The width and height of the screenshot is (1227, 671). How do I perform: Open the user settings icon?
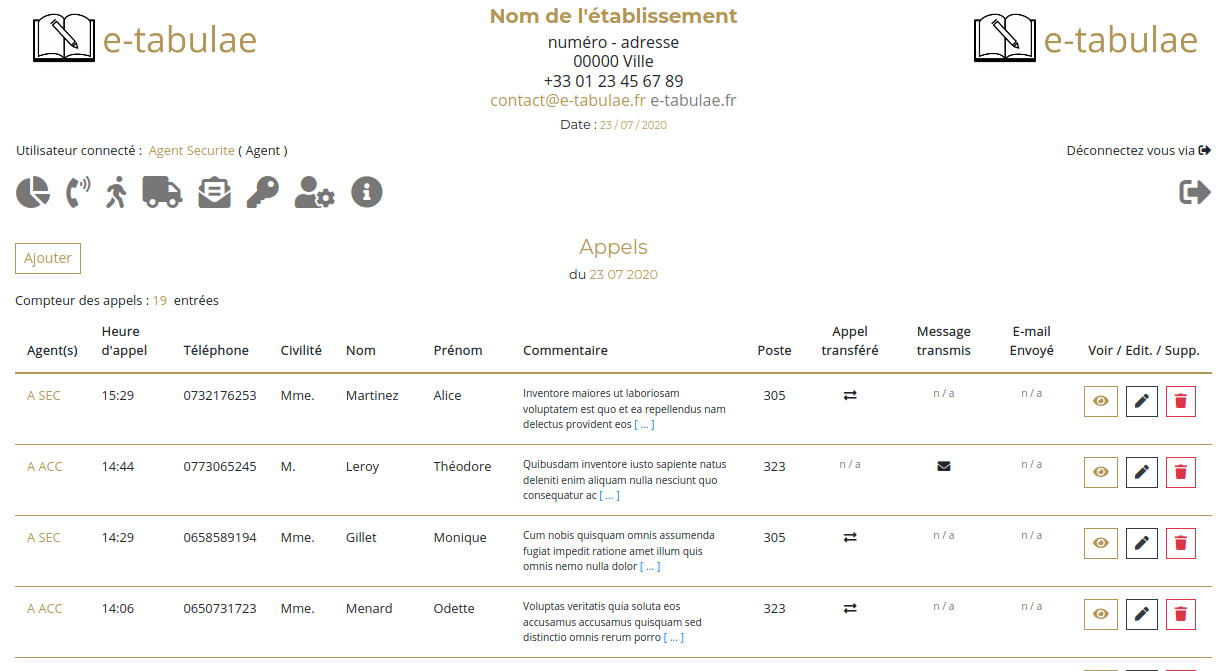(314, 192)
